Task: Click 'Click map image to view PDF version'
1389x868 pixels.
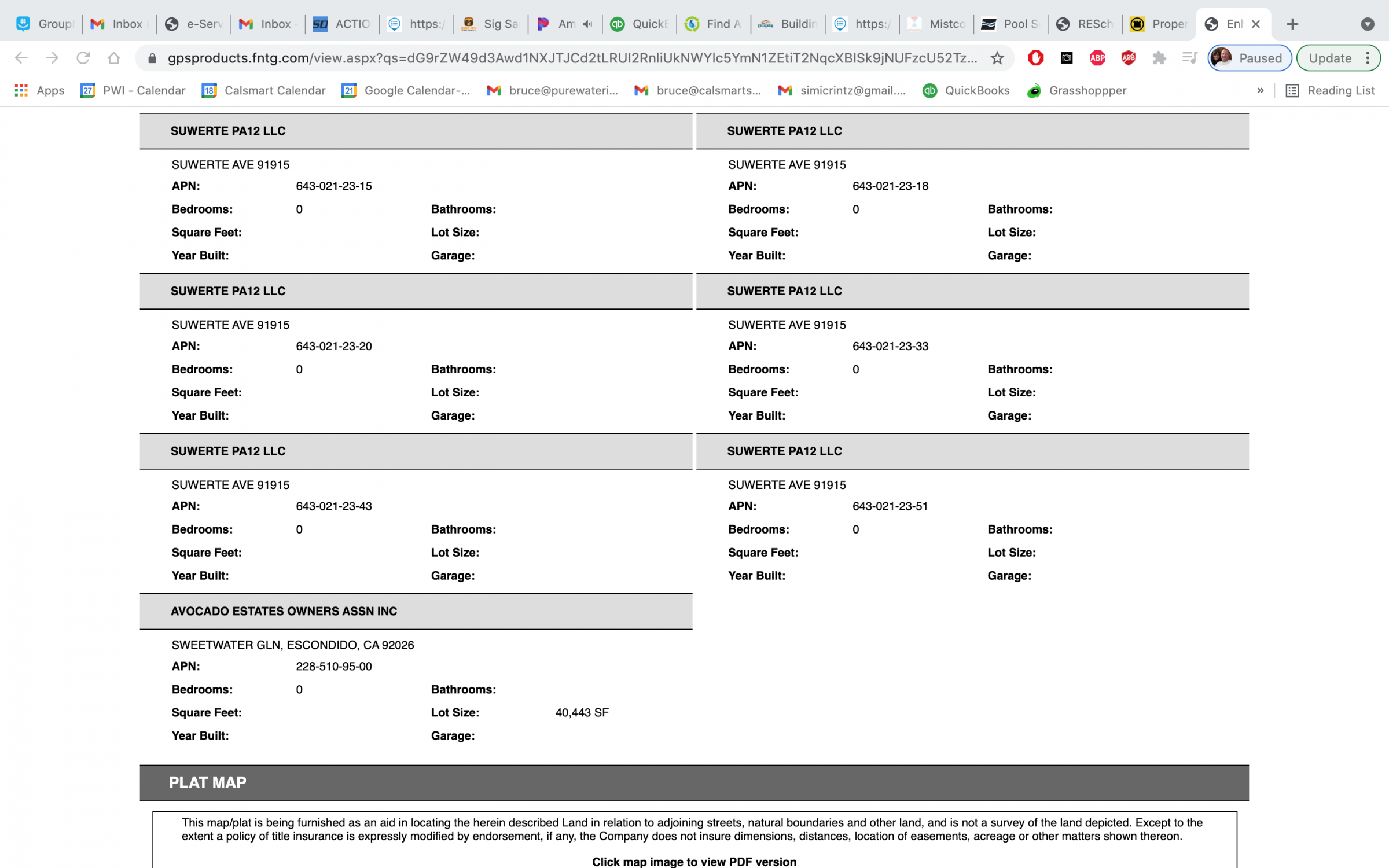Action: pos(694,861)
